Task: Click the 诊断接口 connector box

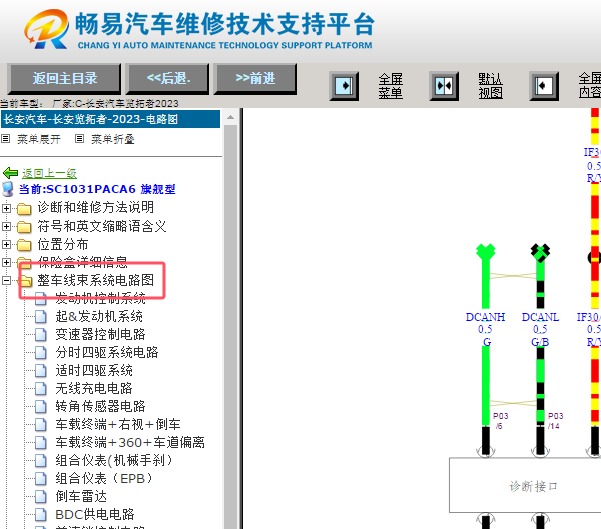Action: click(x=525, y=485)
